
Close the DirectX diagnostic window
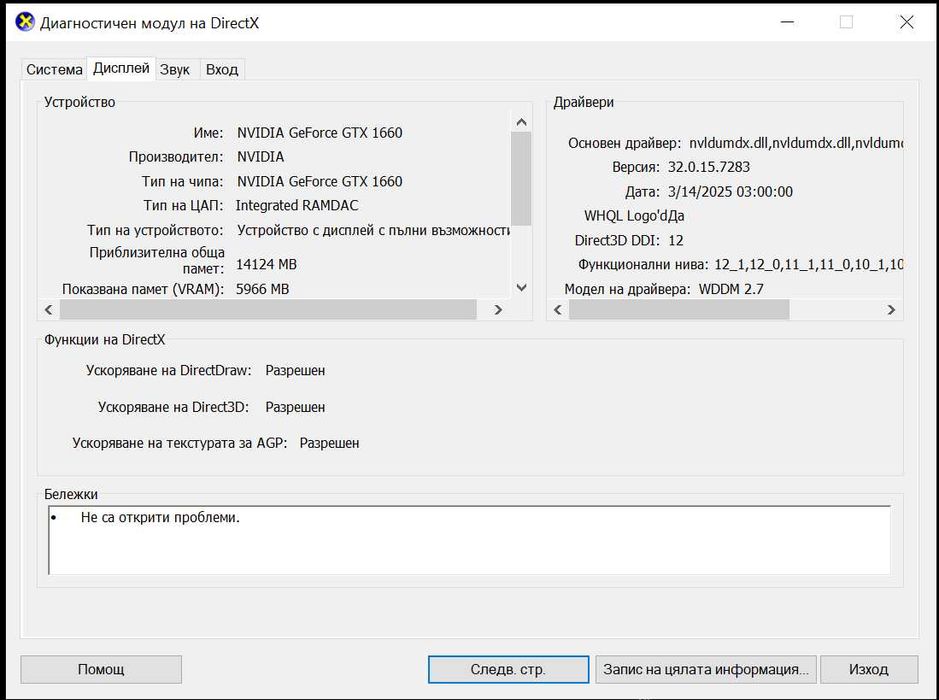(x=907, y=22)
